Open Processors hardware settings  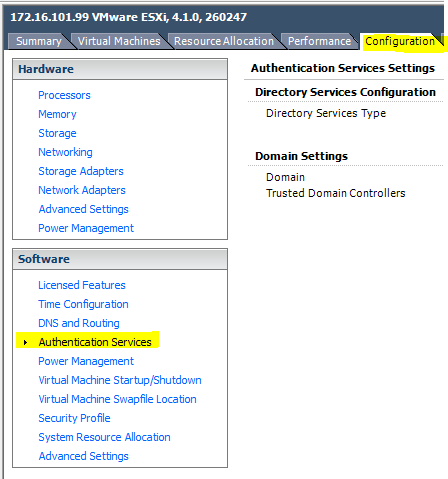(64, 95)
